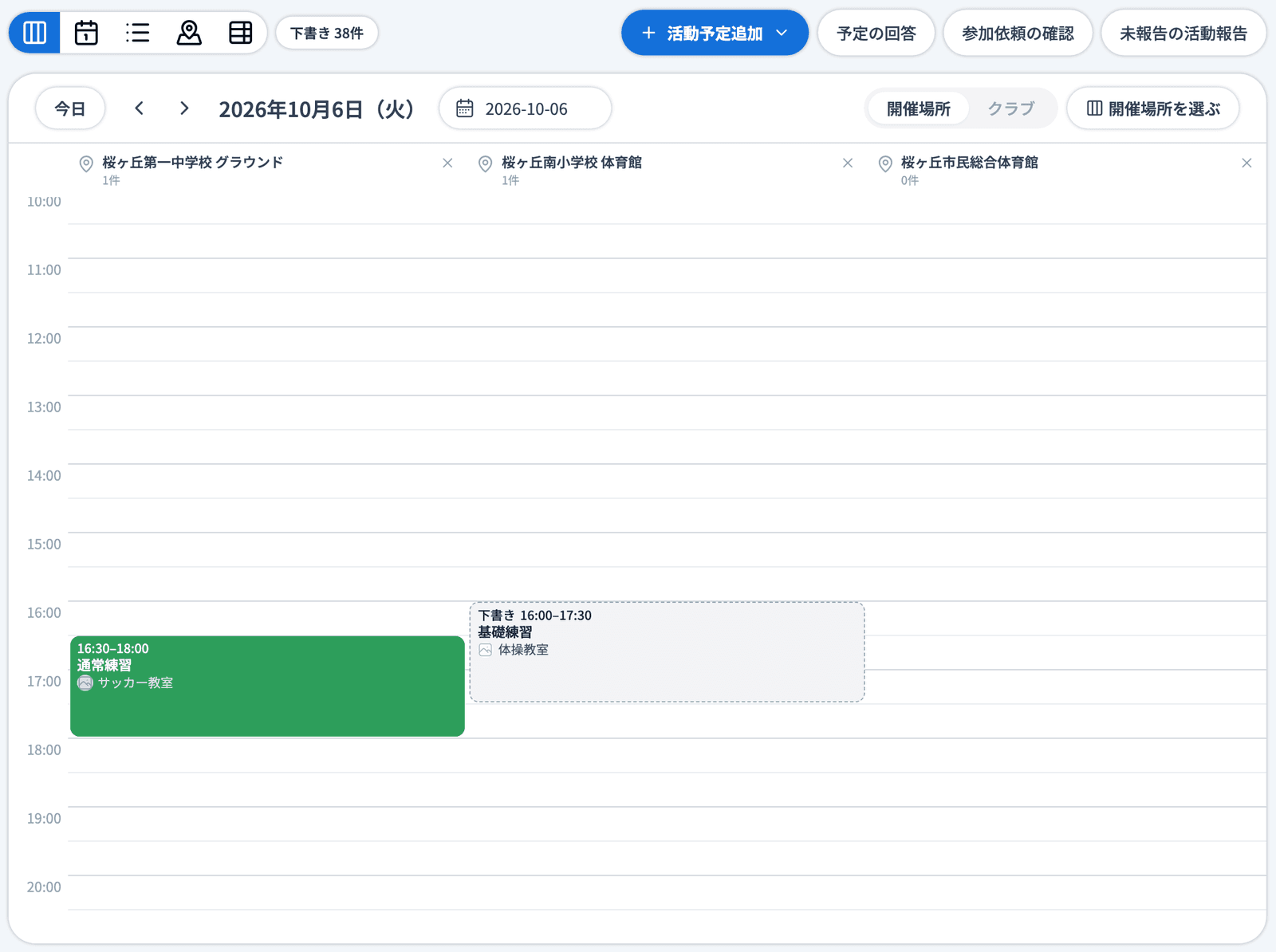Open the 下書き 38件 drafts badge
The width and height of the screenshot is (1276, 952).
tap(326, 33)
